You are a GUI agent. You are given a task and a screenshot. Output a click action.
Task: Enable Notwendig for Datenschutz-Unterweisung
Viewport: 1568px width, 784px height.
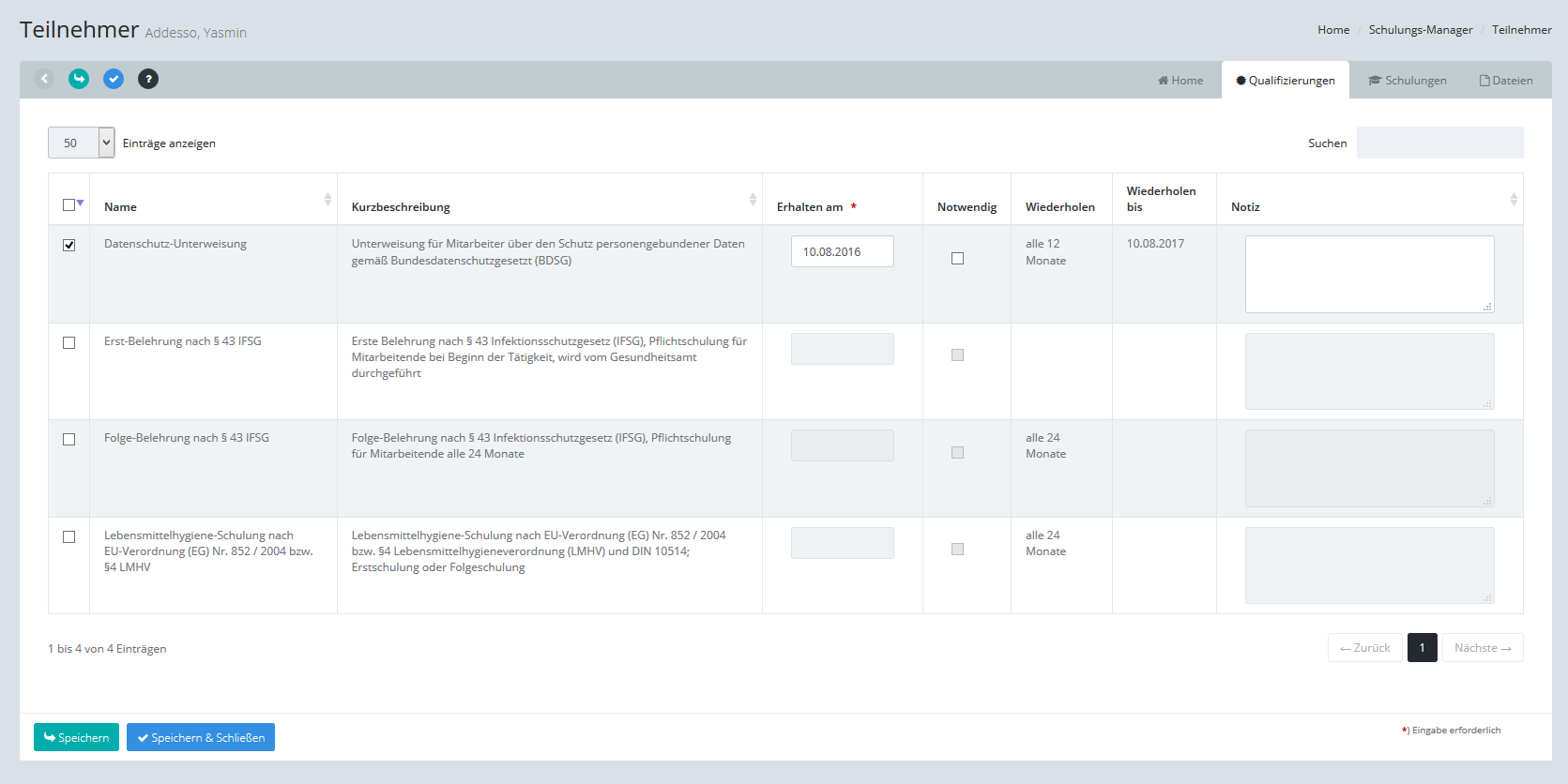(957, 258)
